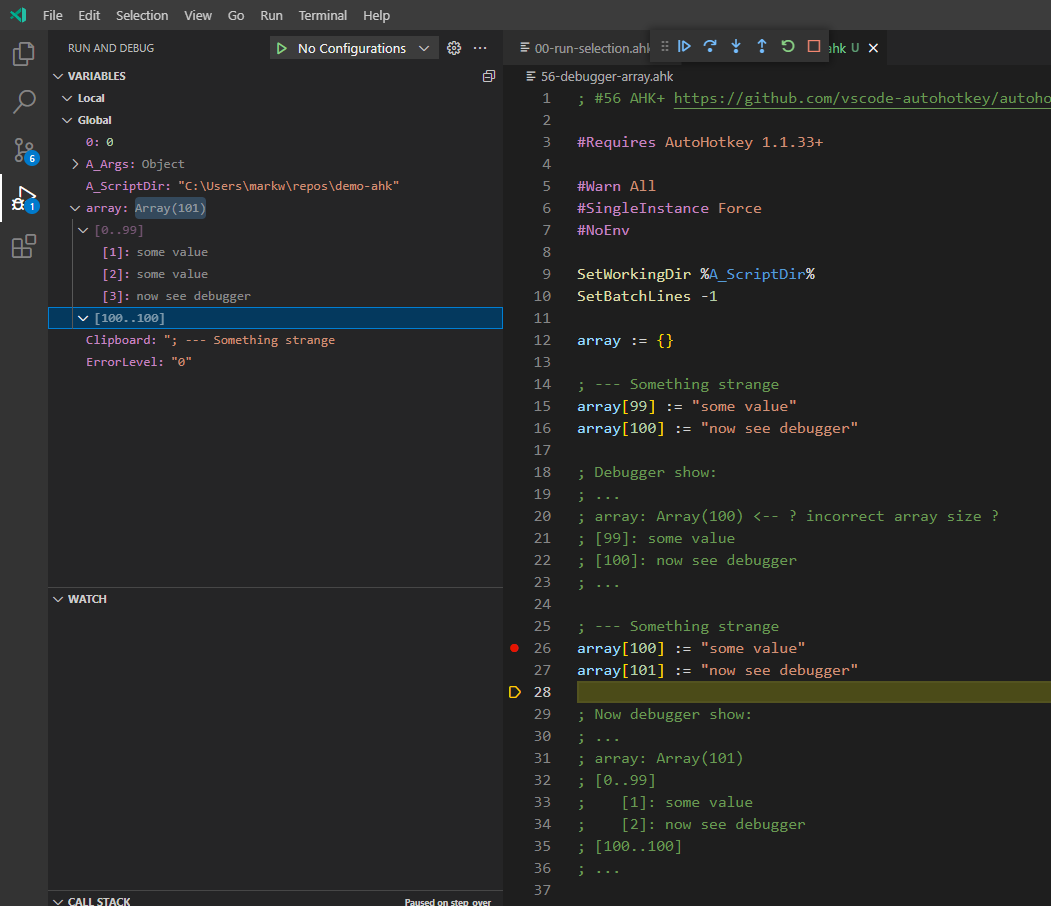
Task: Click Continue in the debug toolbar
Action: click(685, 46)
